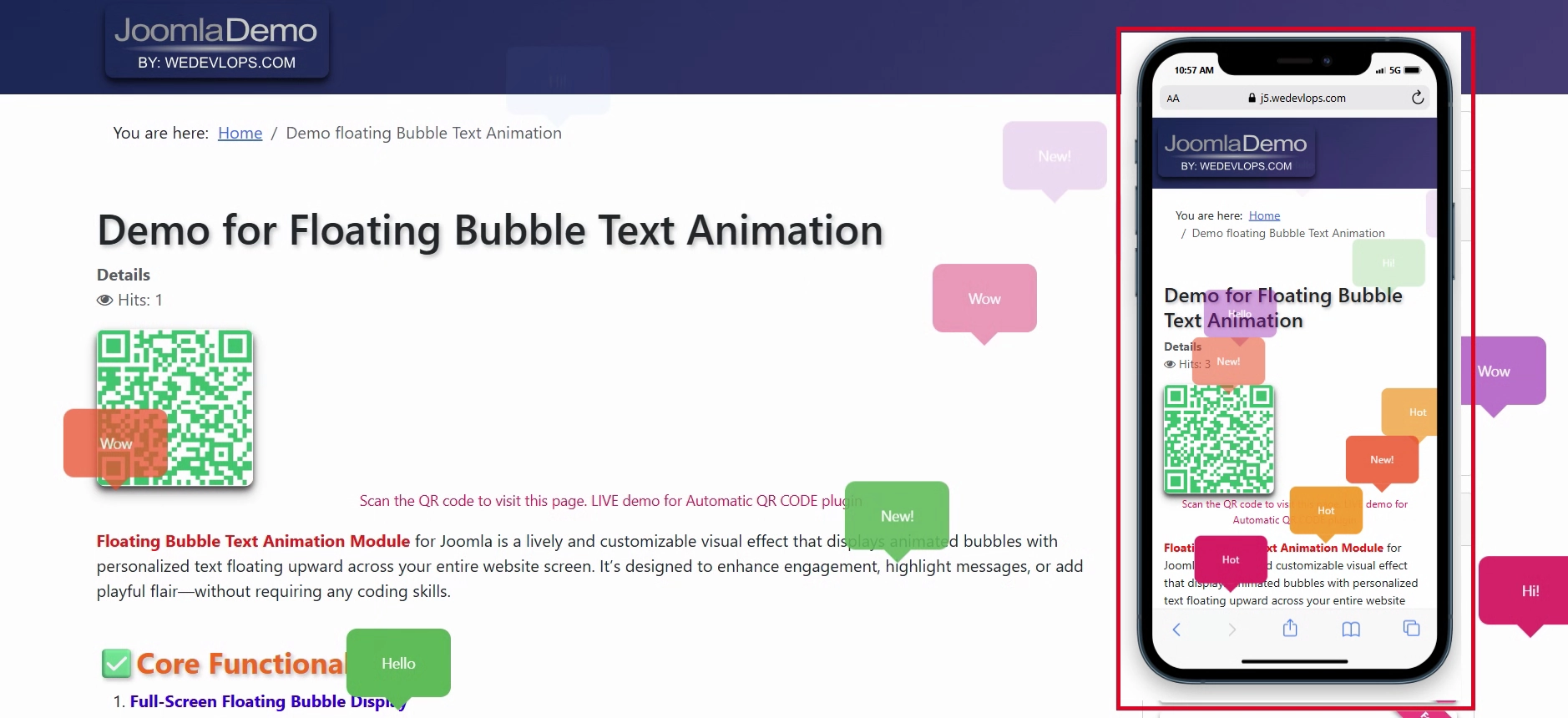
Task: Click the JoomlaDemo logo in desktop header
Action: [x=217, y=42]
